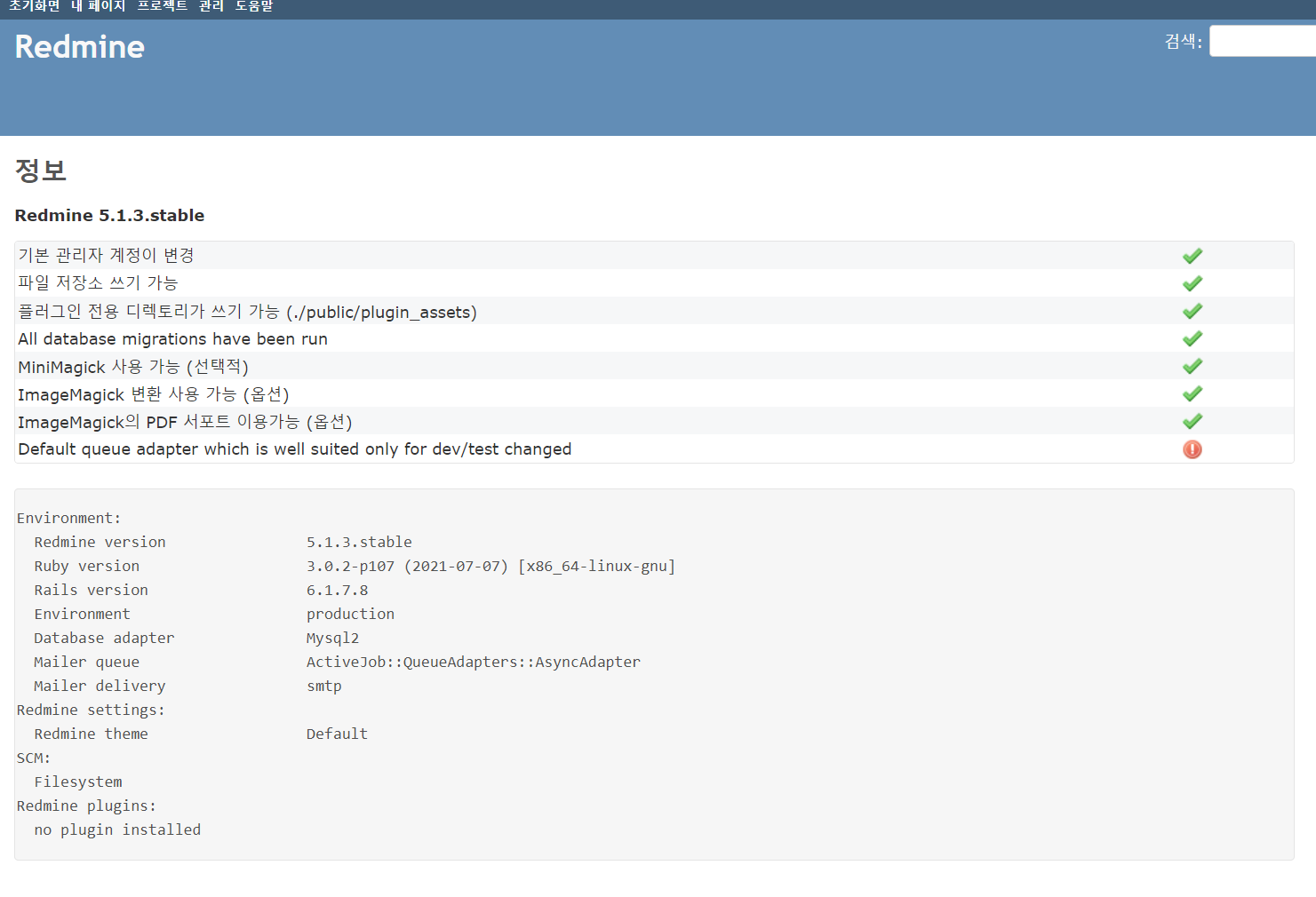Click the environment value 'production'

pos(350,615)
